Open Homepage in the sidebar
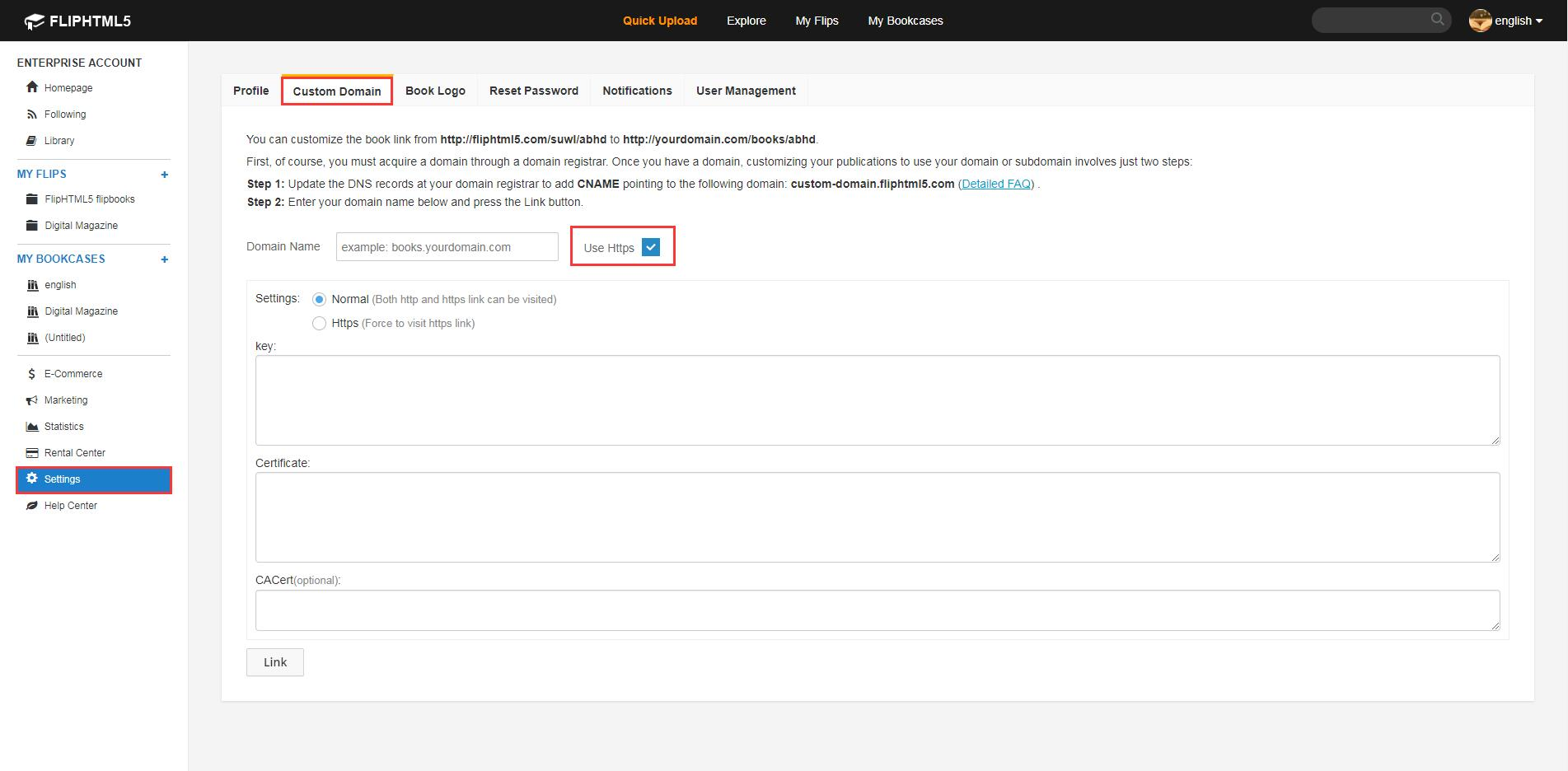Image resolution: width=1568 pixels, height=771 pixels. tap(68, 88)
